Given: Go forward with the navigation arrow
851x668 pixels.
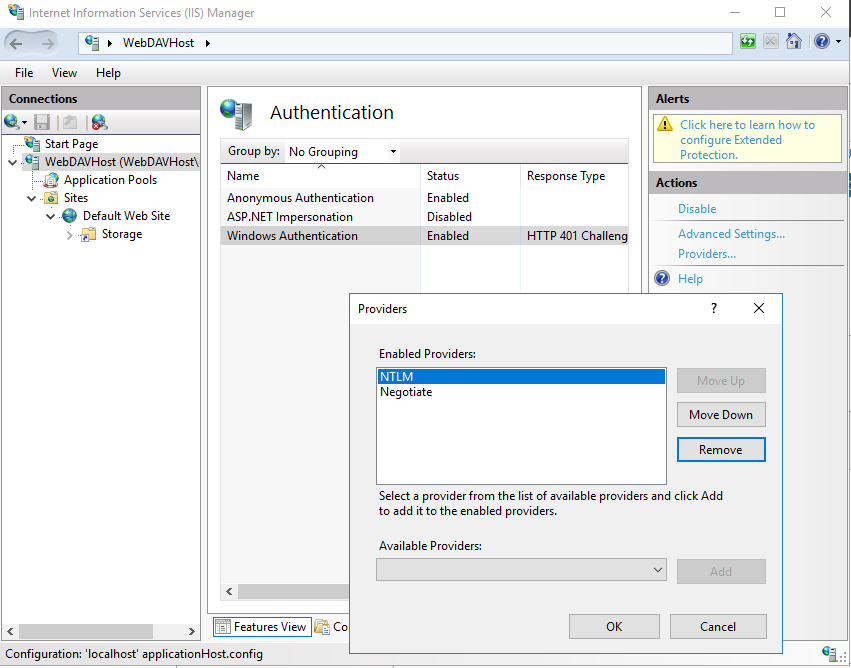Looking at the screenshot, I should click(48, 43).
